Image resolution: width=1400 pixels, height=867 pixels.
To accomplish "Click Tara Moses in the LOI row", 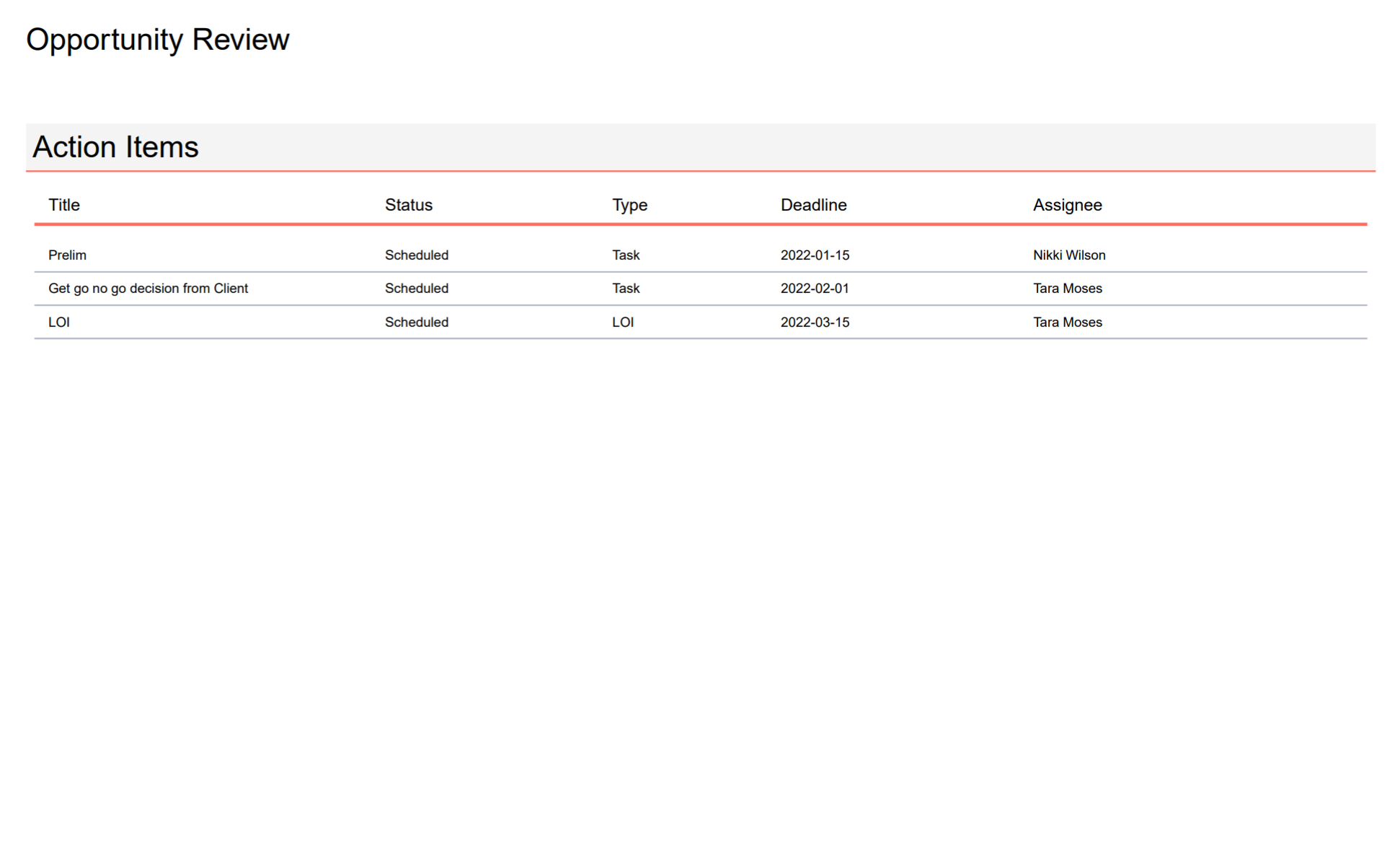I will [x=1067, y=322].
